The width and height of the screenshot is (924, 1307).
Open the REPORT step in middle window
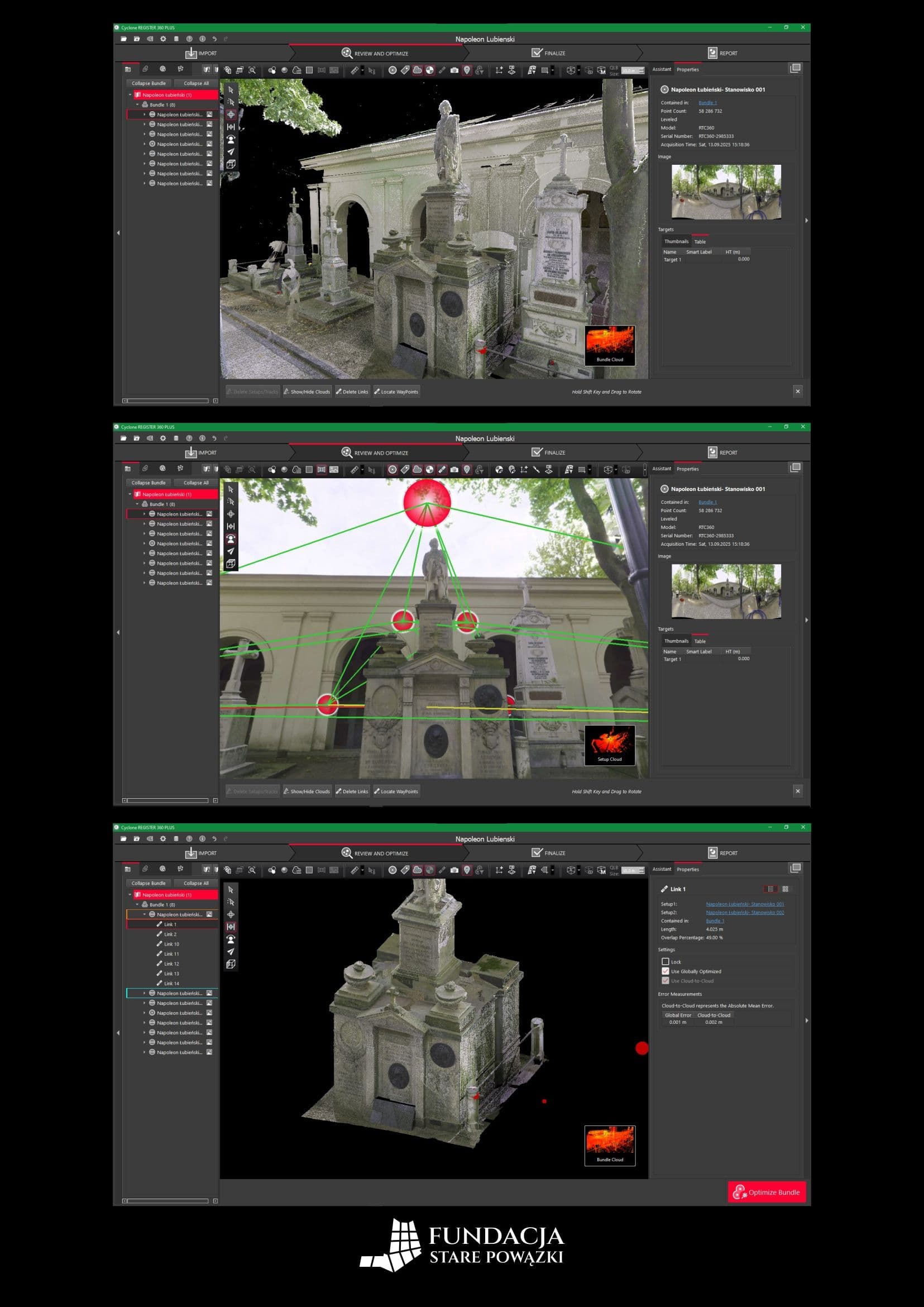(x=722, y=452)
